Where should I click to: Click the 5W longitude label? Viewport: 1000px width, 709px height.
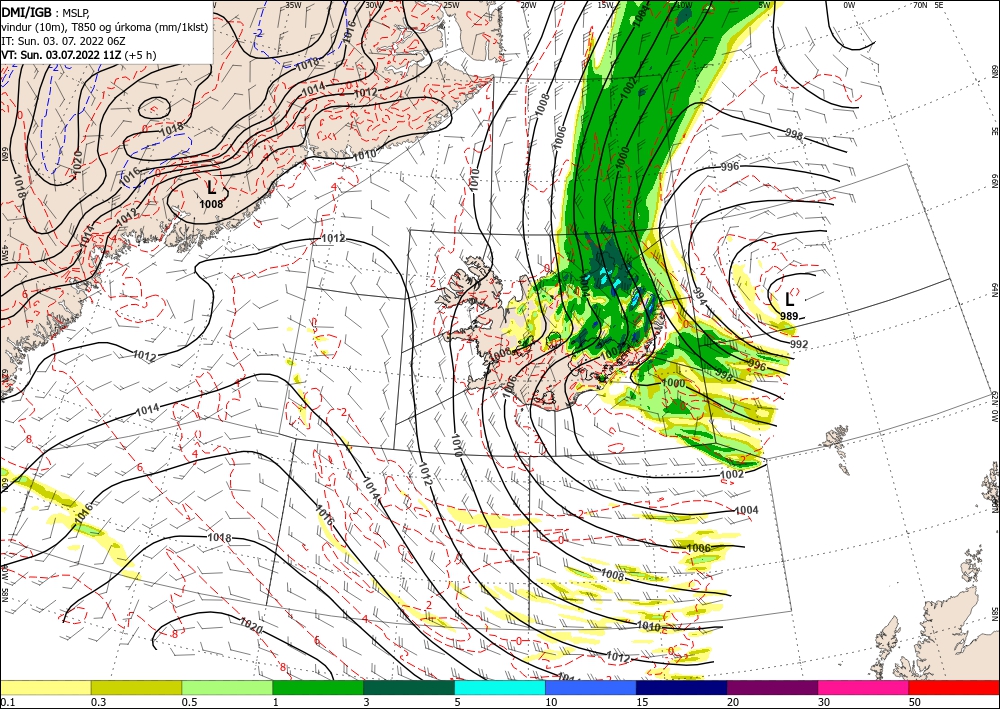pos(765,4)
